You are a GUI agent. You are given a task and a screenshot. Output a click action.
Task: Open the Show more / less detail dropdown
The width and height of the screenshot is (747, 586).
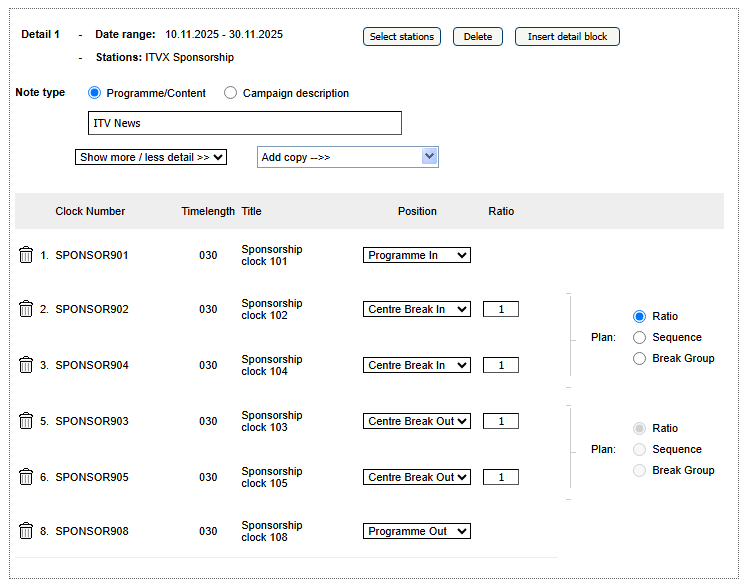click(x=151, y=157)
